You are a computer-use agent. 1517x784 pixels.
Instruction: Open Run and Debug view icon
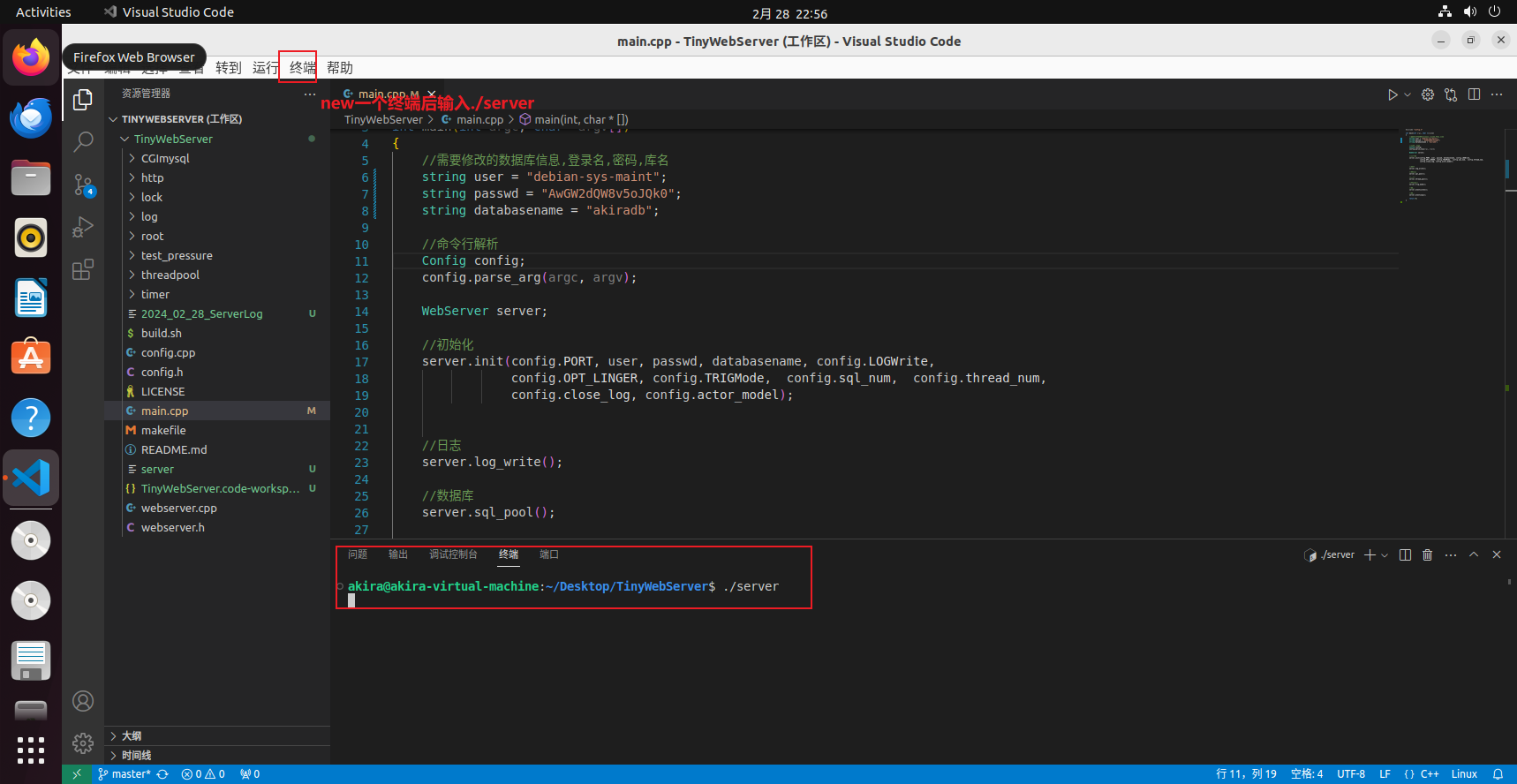pos(83,227)
